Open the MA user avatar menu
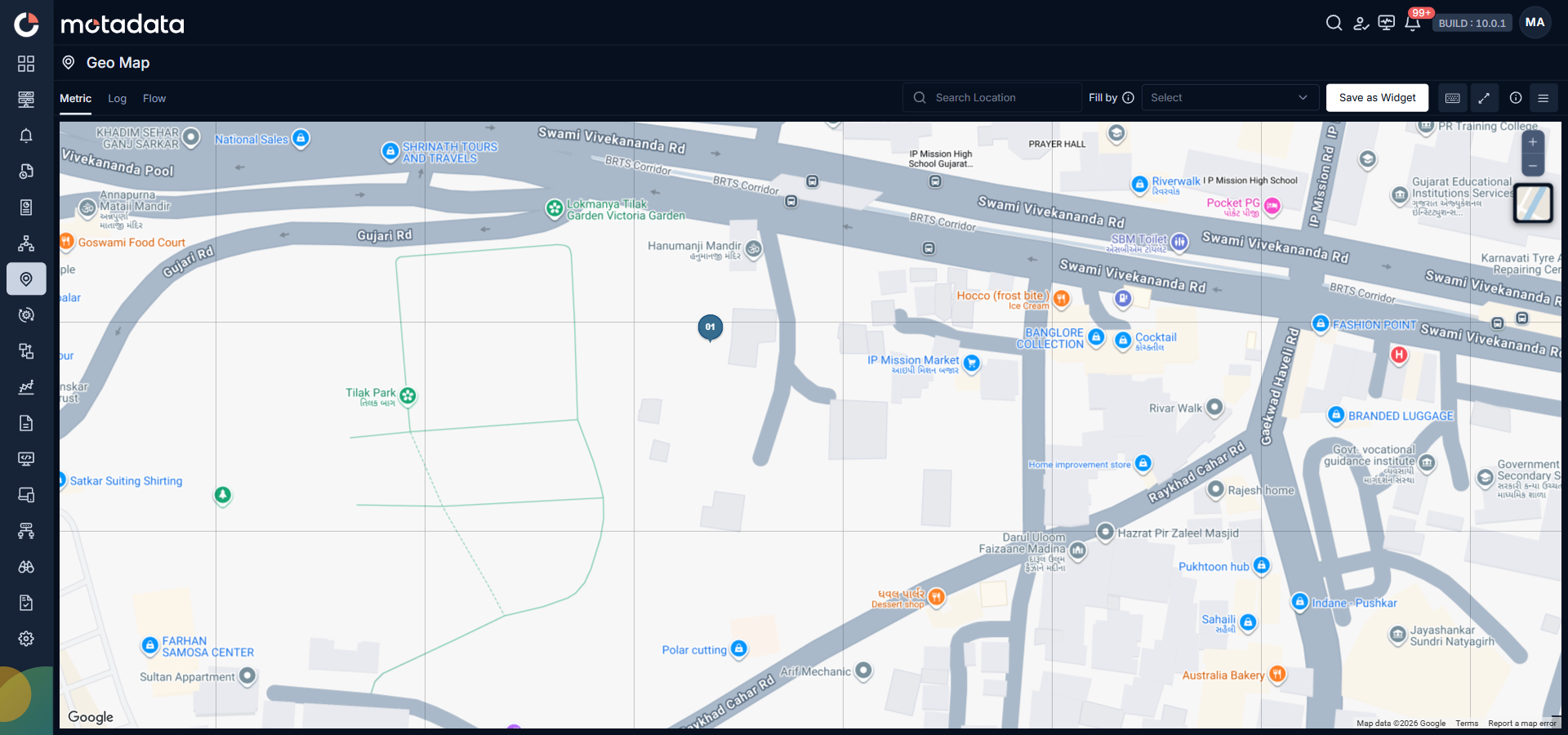This screenshot has width=1568, height=735. click(x=1535, y=23)
